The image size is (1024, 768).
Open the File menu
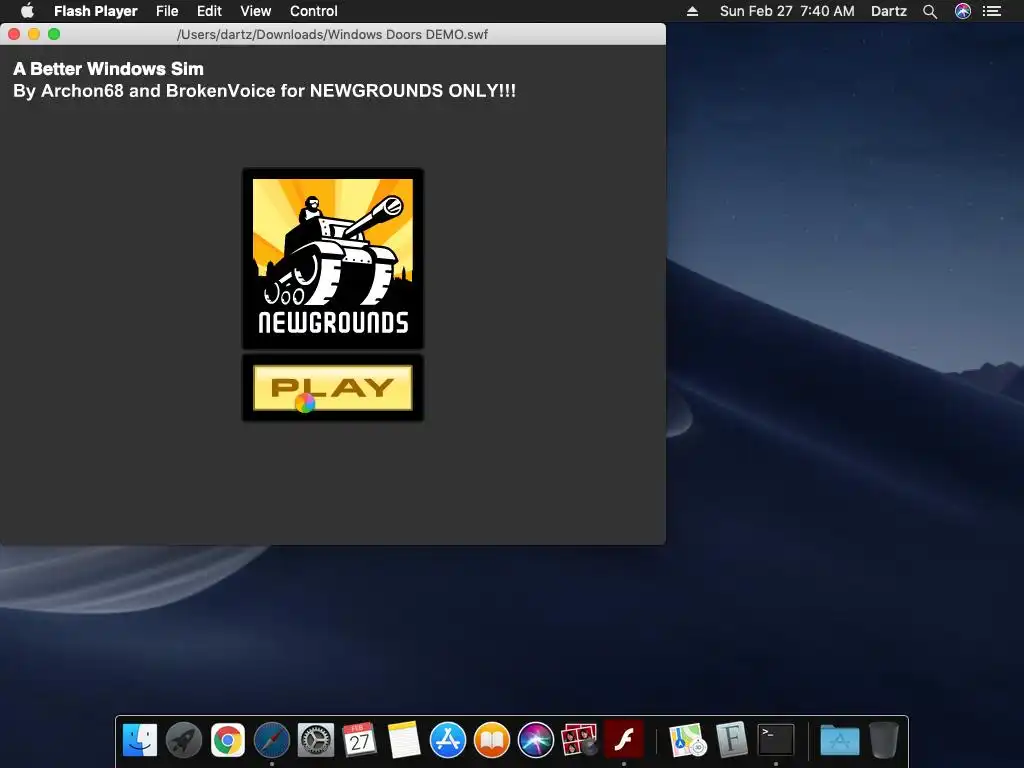coord(167,11)
